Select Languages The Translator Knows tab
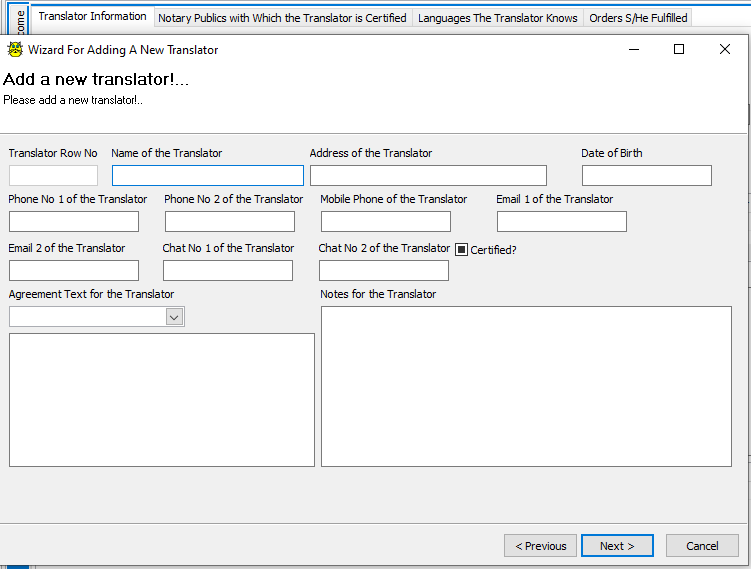Screen dimensions: 751x569 pyautogui.click(x=498, y=18)
